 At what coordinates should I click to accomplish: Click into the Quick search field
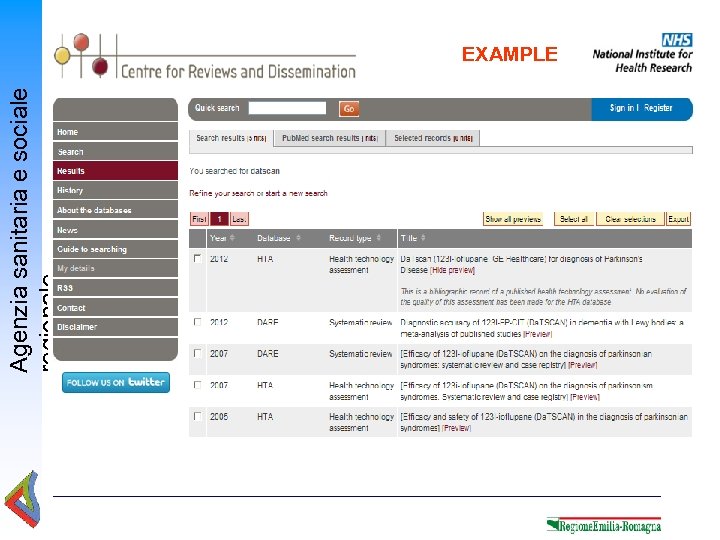click(287, 108)
